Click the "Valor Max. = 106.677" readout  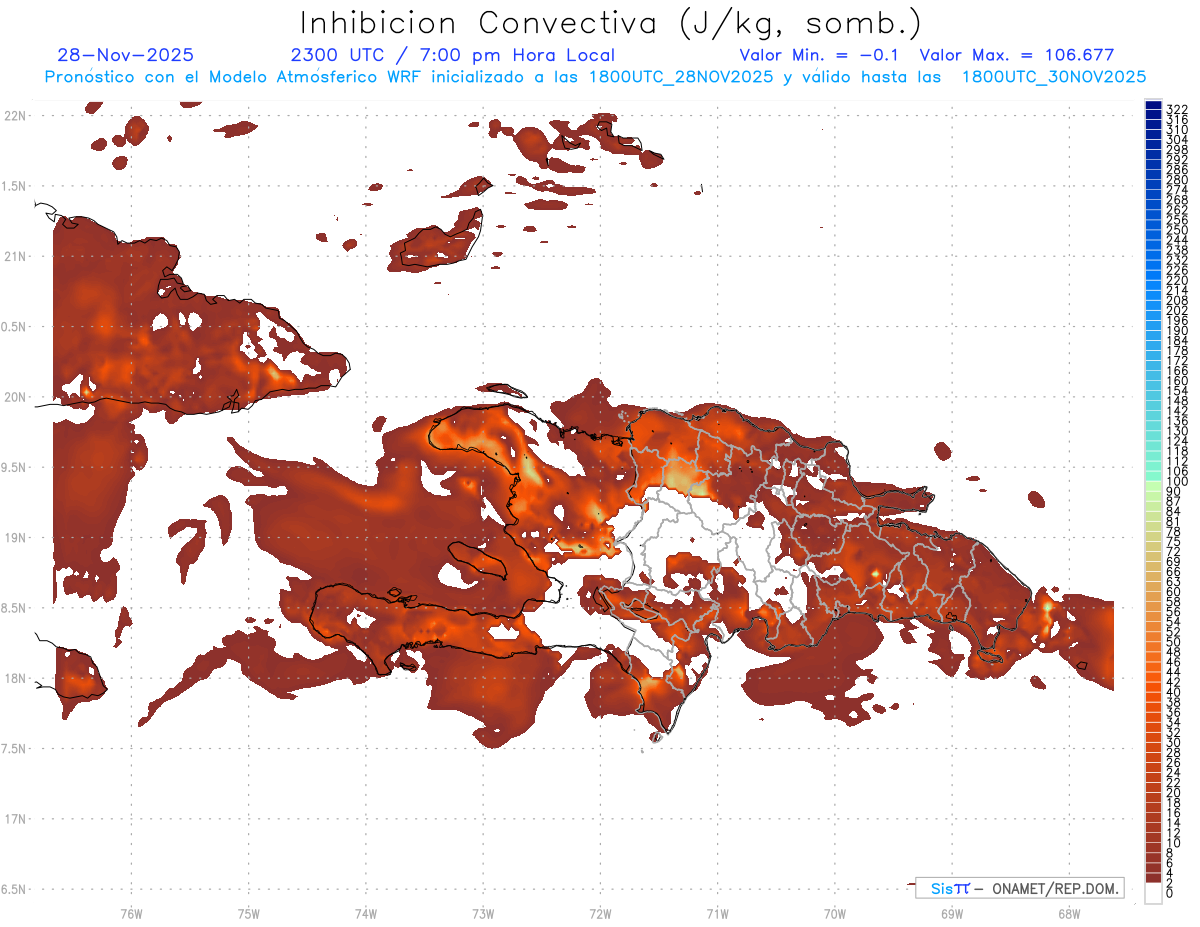(1017, 55)
